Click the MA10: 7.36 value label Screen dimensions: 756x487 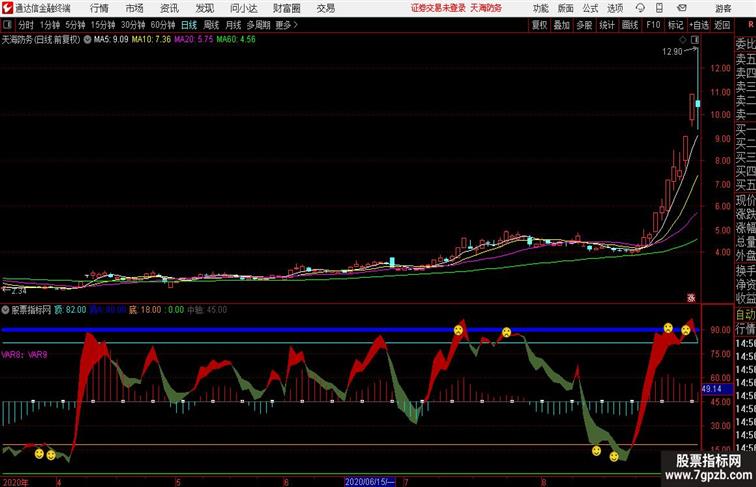point(151,40)
